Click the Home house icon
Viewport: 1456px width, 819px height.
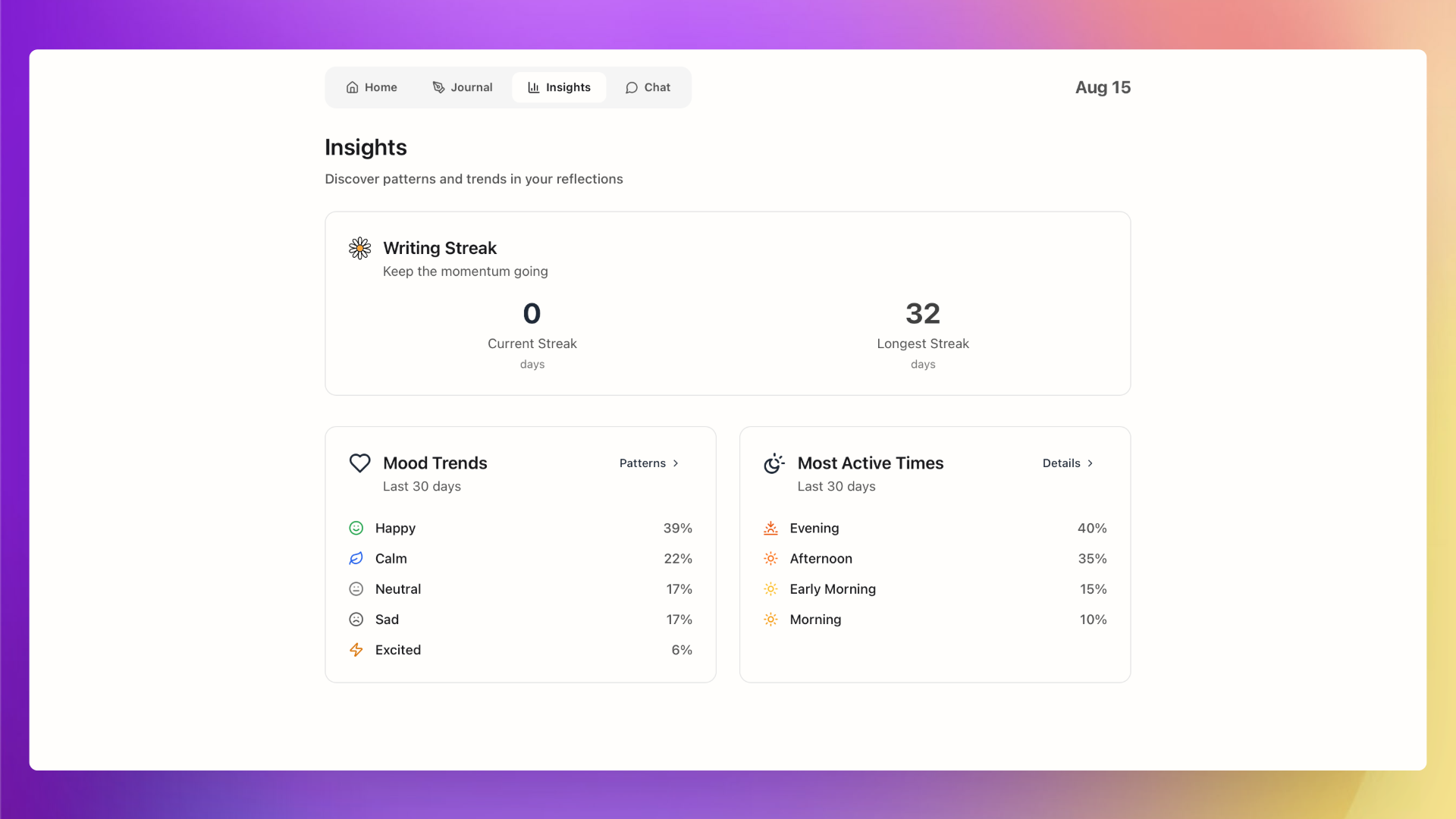pyautogui.click(x=352, y=87)
